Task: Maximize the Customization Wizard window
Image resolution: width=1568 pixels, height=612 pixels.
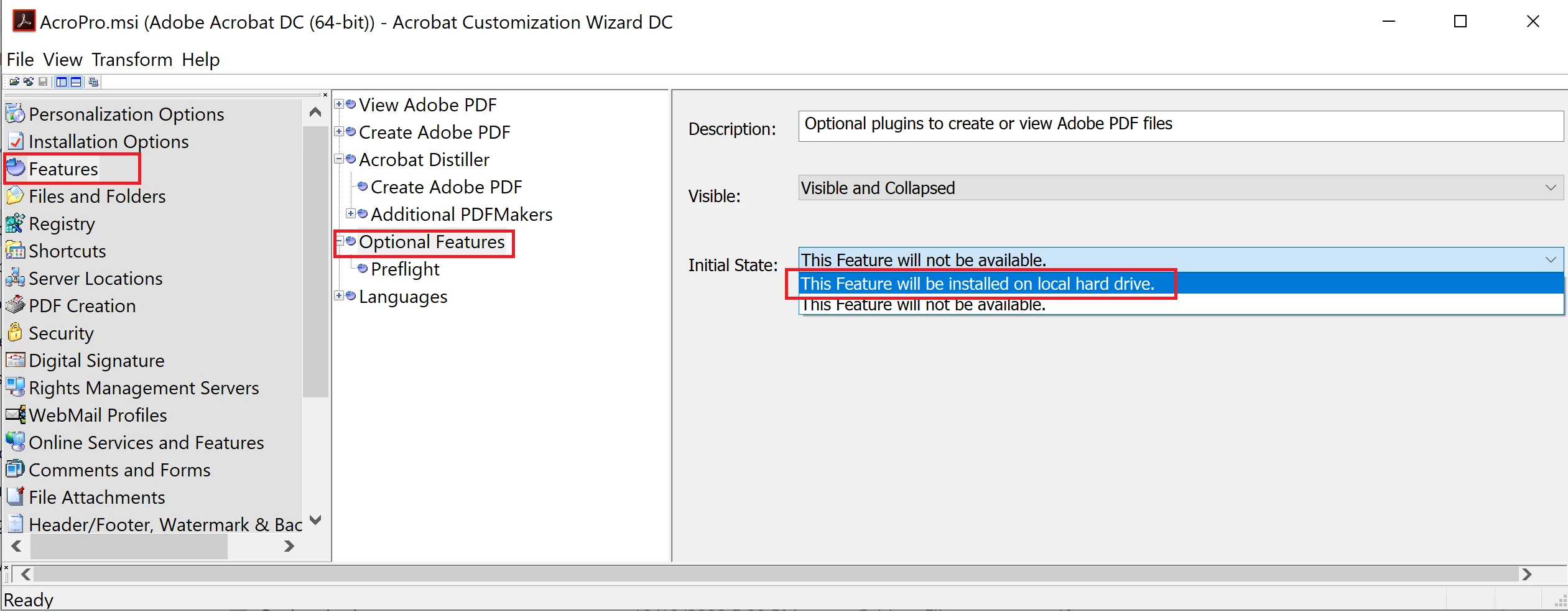Action: [1460, 21]
